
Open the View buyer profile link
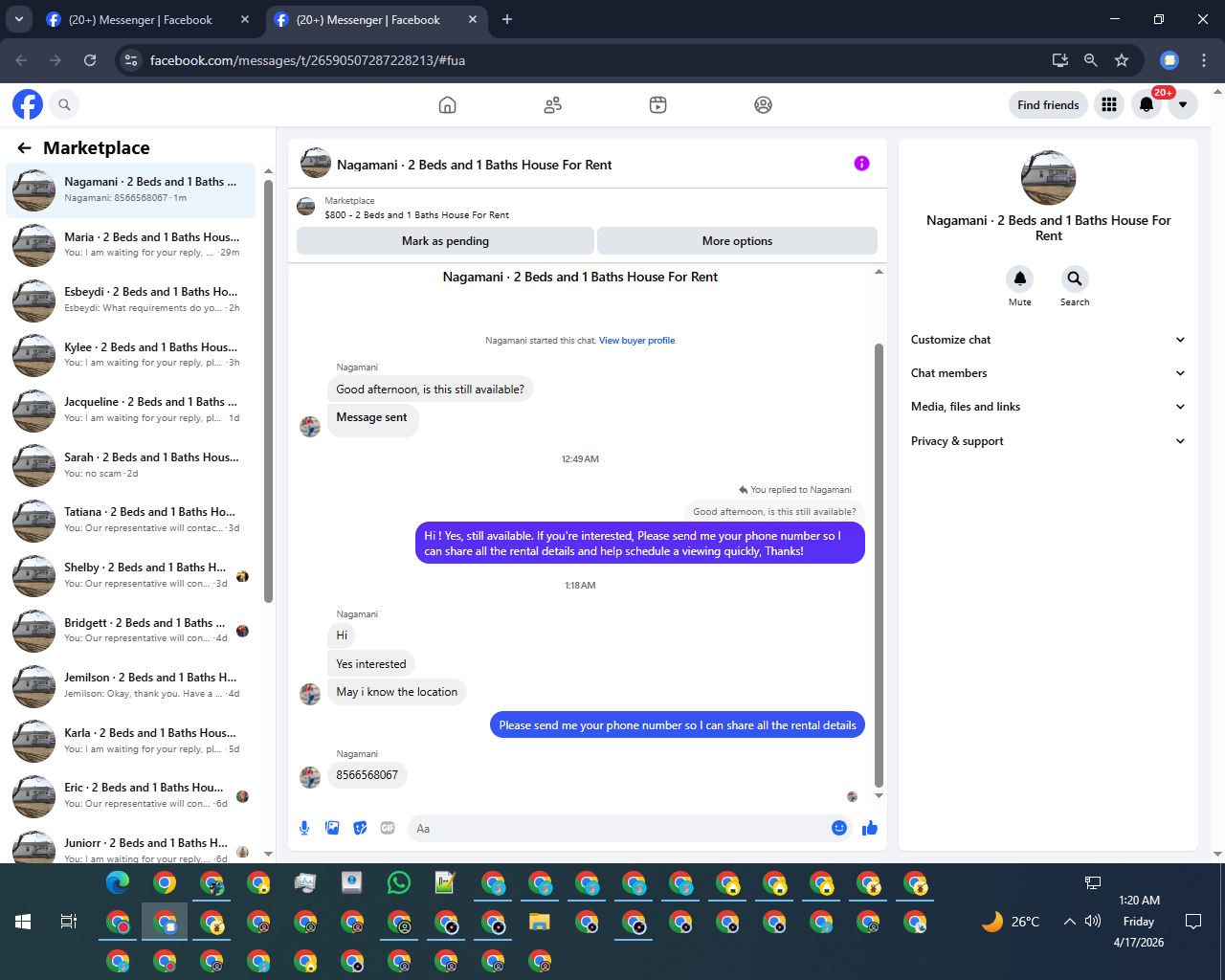[x=636, y=341]
